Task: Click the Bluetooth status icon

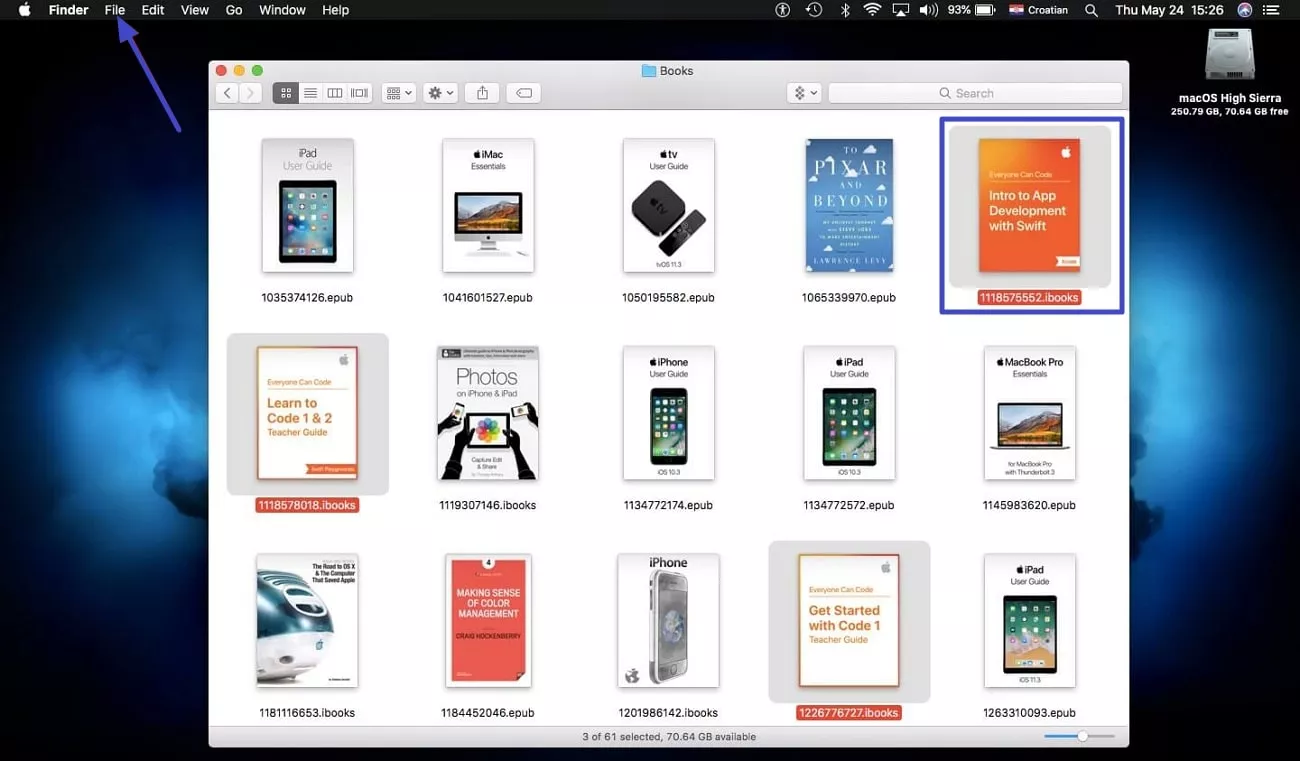Action: pyautogui.click(x=843, y=10)
